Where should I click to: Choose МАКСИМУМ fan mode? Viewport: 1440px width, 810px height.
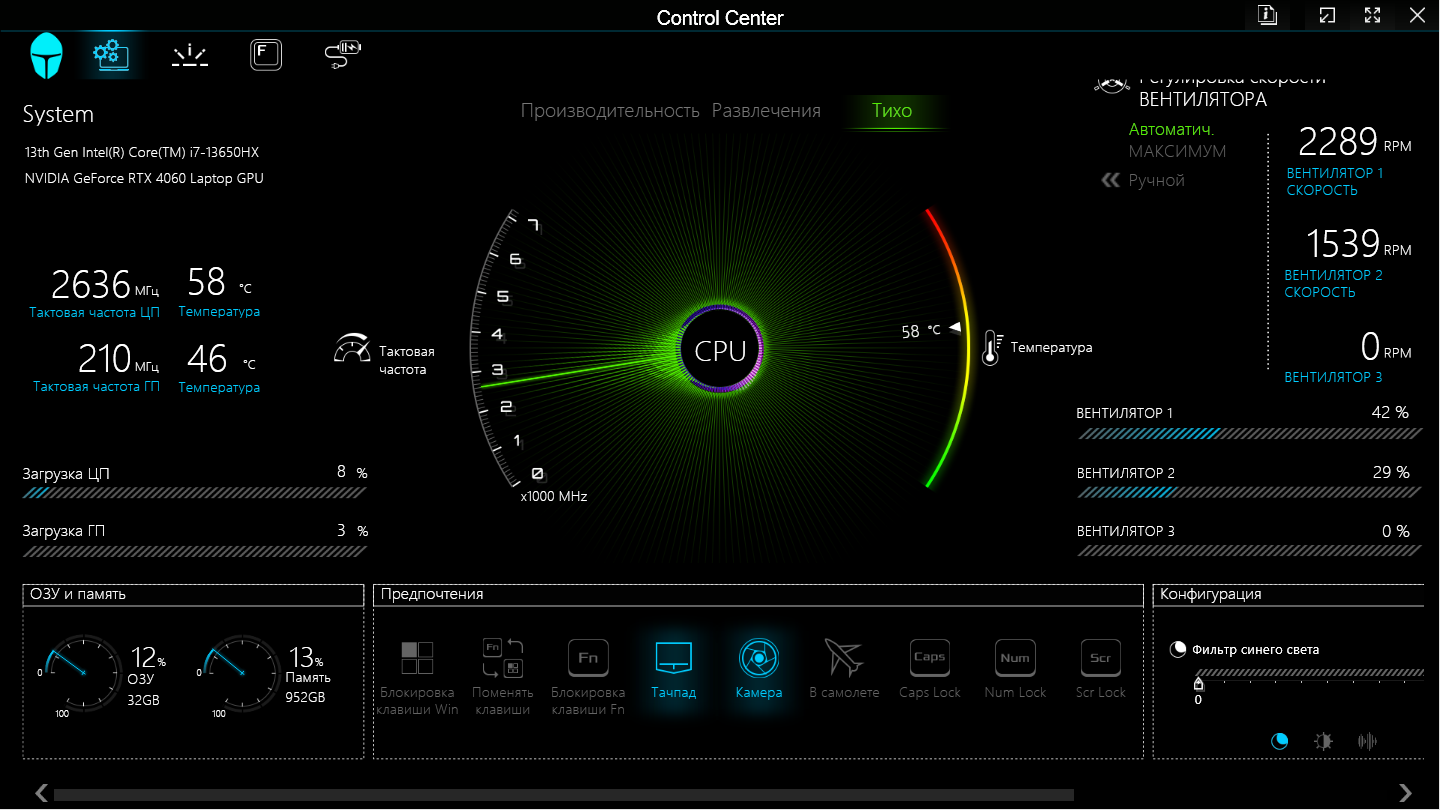(x=1177, y=152)
